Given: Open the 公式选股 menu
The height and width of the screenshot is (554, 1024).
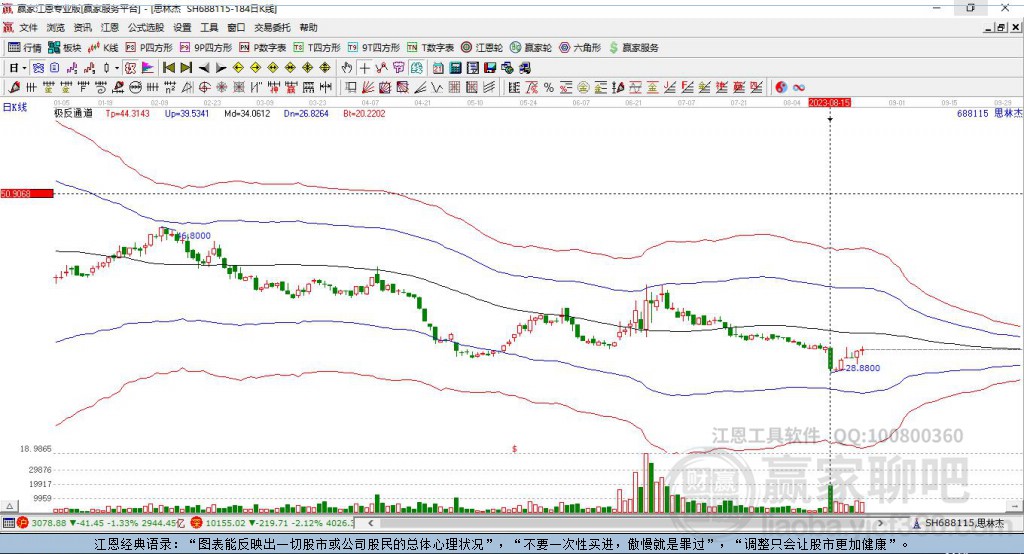Looking at the screenshot, I should coord(146,27).
